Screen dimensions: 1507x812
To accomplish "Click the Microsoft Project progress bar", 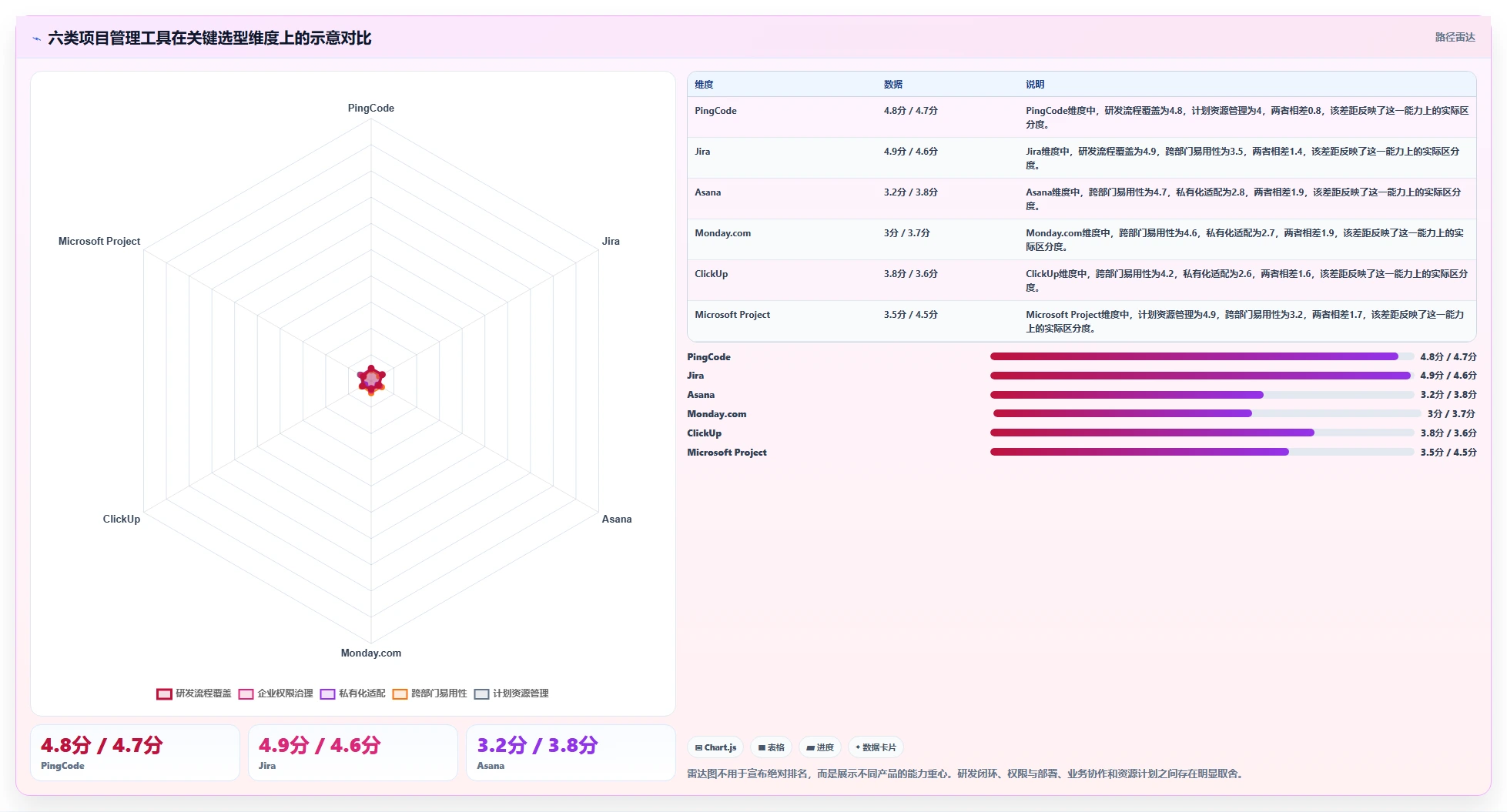I will tap(1202, 452).
